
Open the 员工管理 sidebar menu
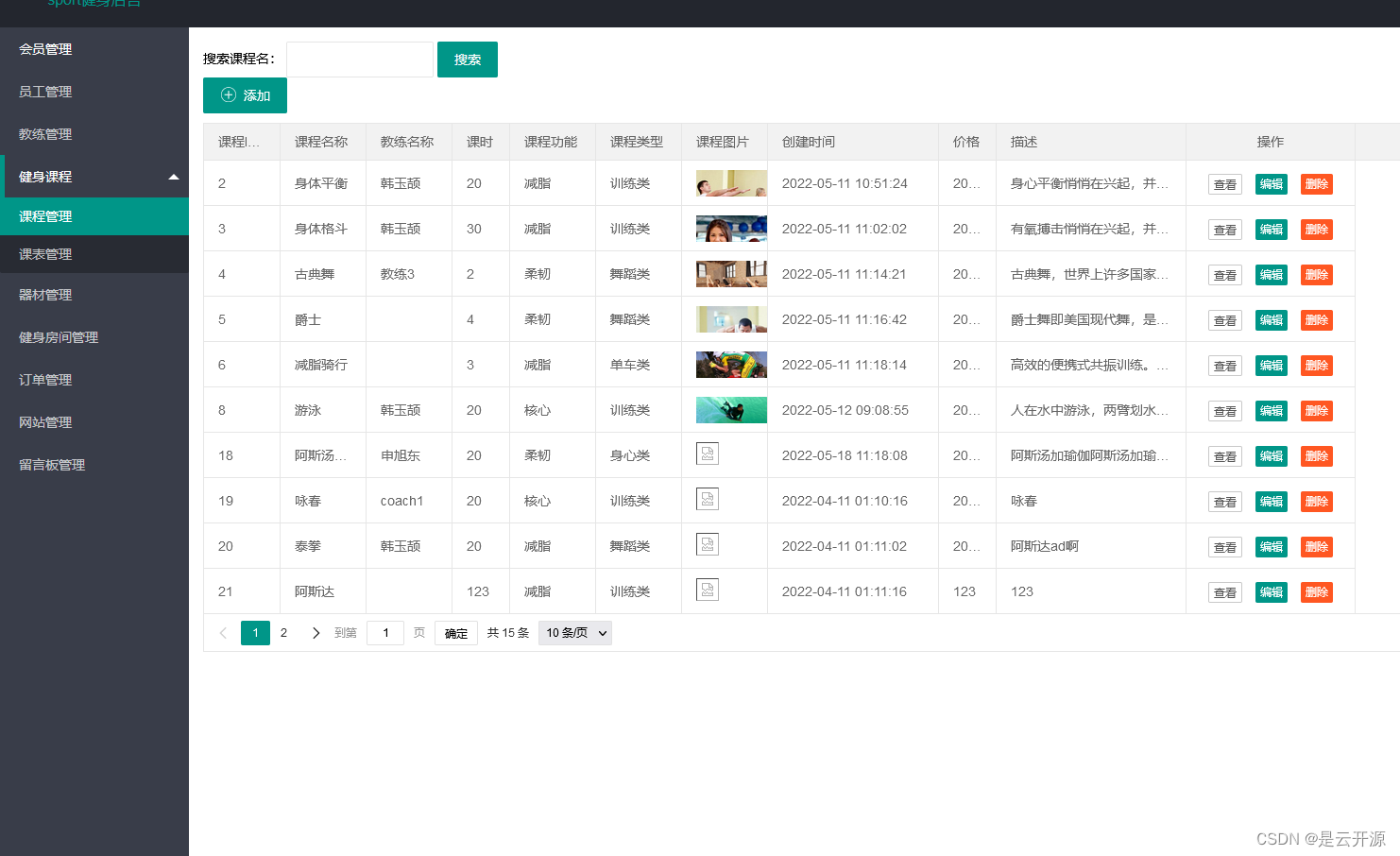[x=45, y=92]
